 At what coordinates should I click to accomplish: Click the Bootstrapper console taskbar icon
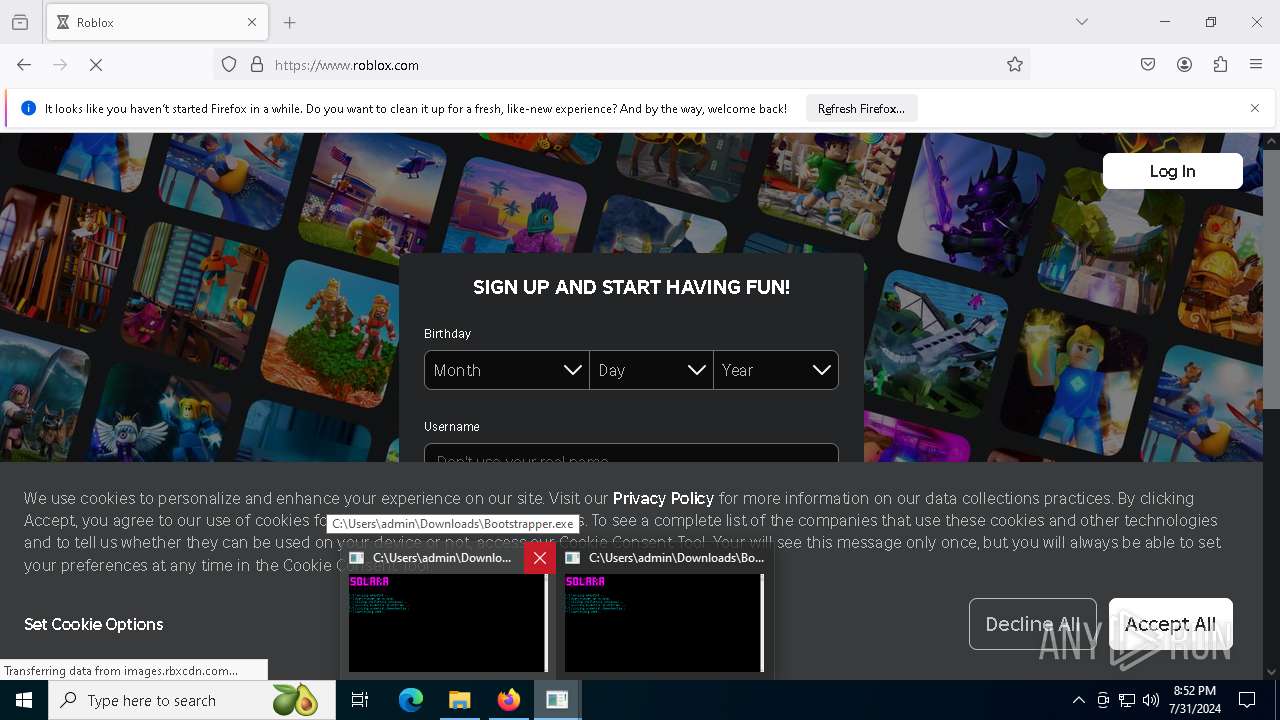pos(558,700)
